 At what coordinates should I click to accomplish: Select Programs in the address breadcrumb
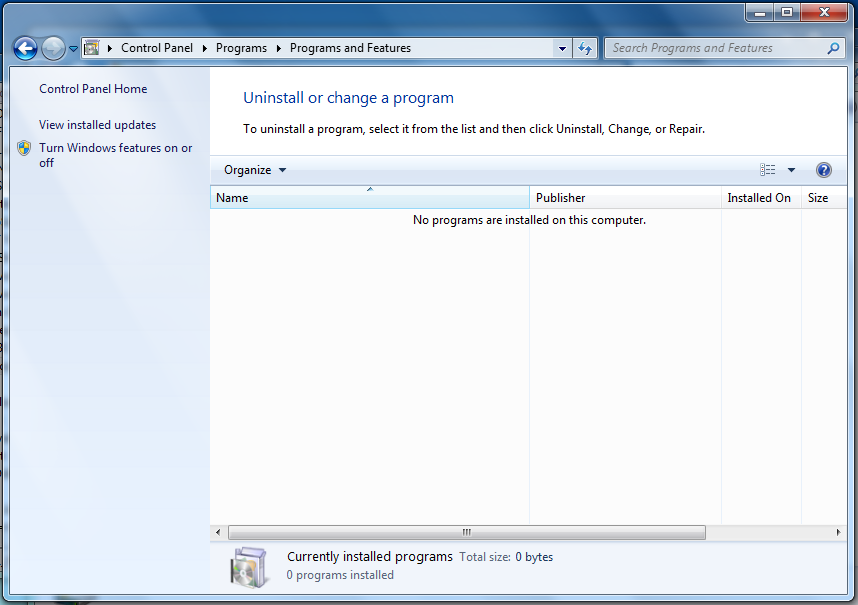tap(241, 48)
